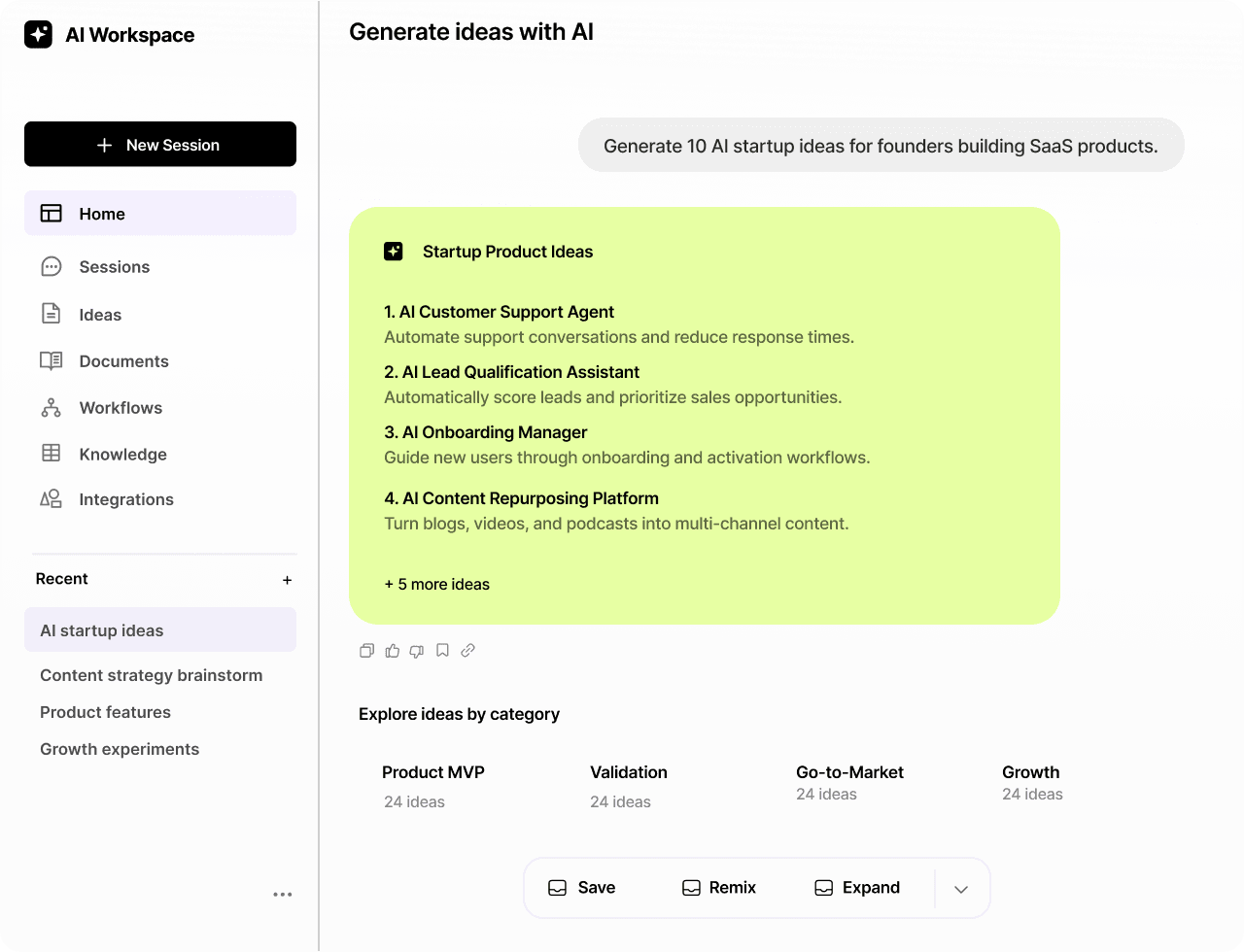The height and width of the screenshot is (952, 1244).
Task: Bookmark the Startup Product Ideas response
Action: [x=442, y=651]
